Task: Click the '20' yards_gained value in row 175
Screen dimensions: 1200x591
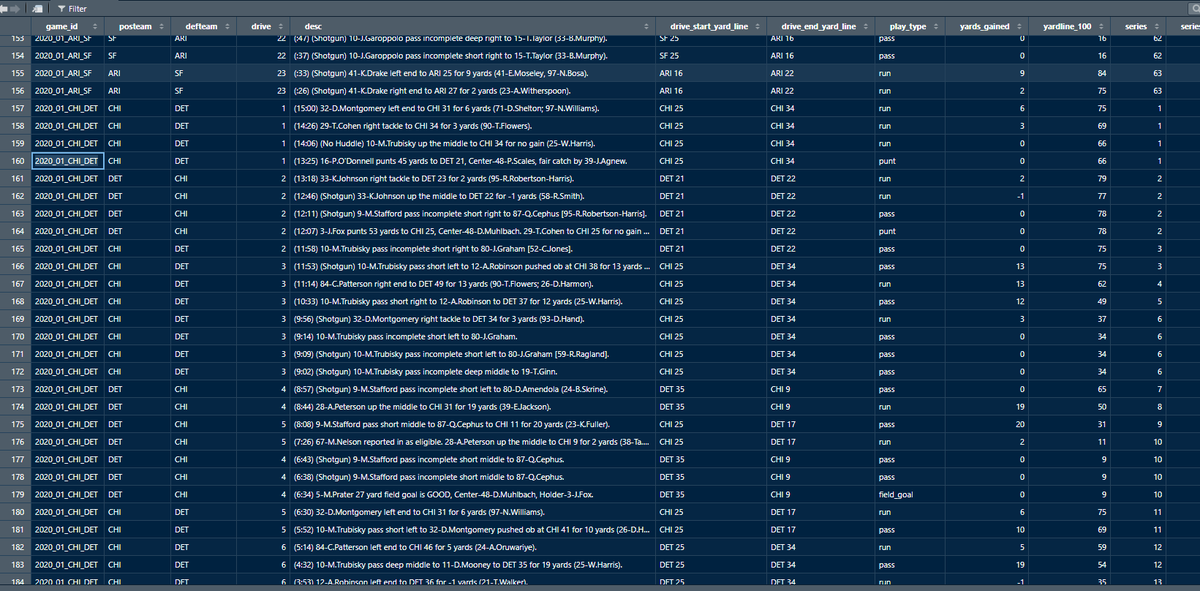Action: [1021, 425]
